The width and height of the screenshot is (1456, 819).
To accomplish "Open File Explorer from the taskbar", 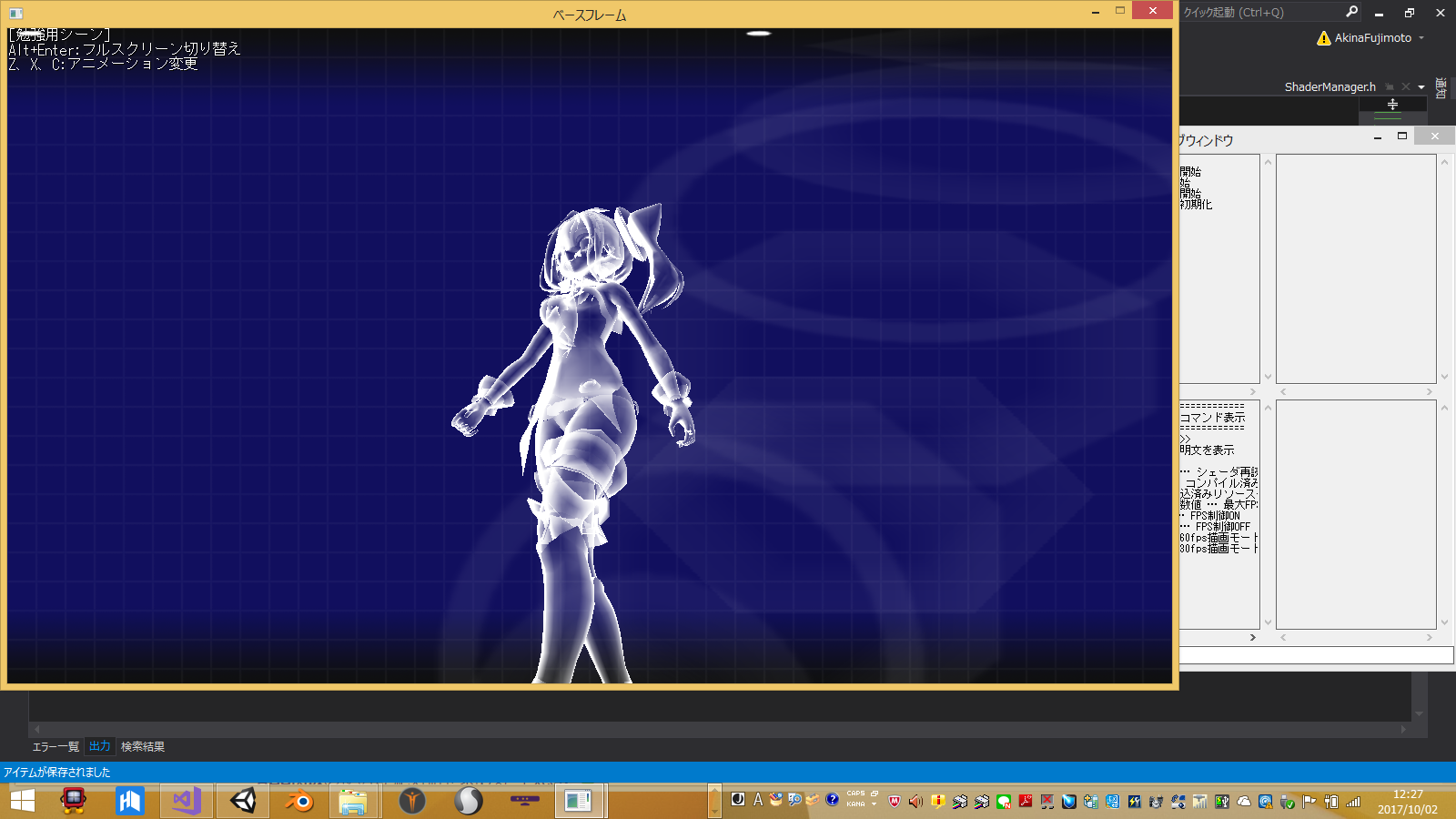I will (x=353, y=801).
